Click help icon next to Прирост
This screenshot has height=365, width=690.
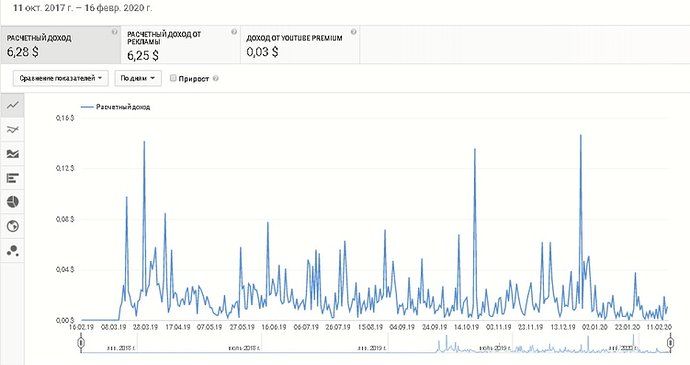click(216, 79)
